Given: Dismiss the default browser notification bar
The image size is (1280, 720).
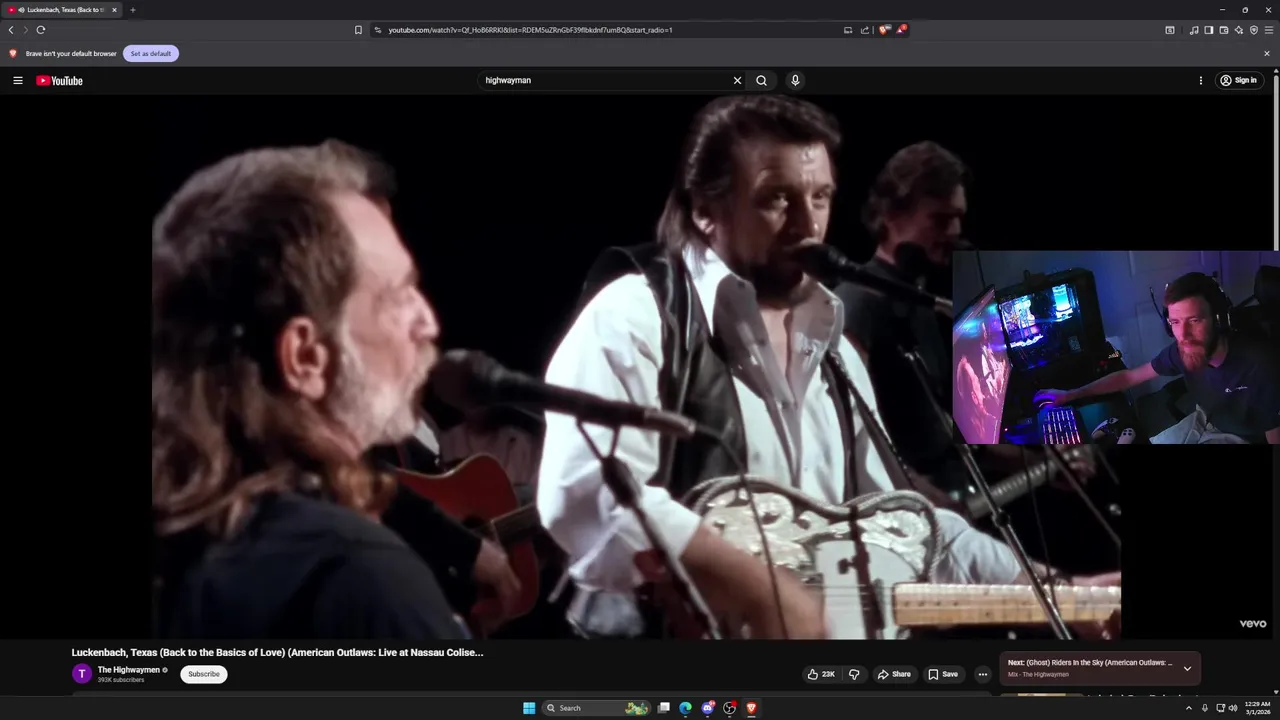Looking at the screenshot, I should pos(1267,53).
